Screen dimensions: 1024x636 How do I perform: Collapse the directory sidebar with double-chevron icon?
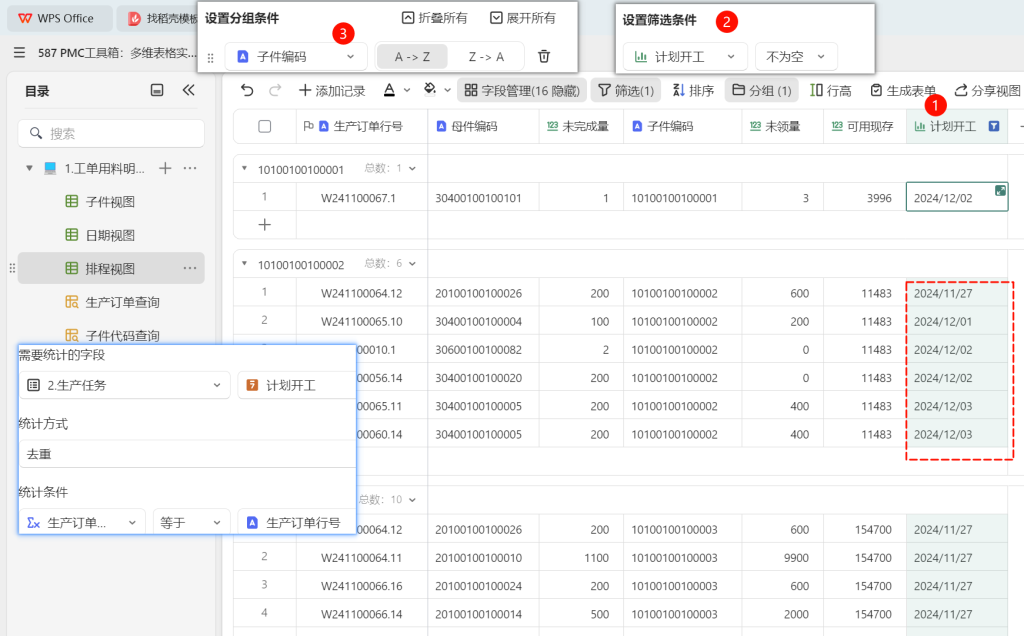click(189, 90)
